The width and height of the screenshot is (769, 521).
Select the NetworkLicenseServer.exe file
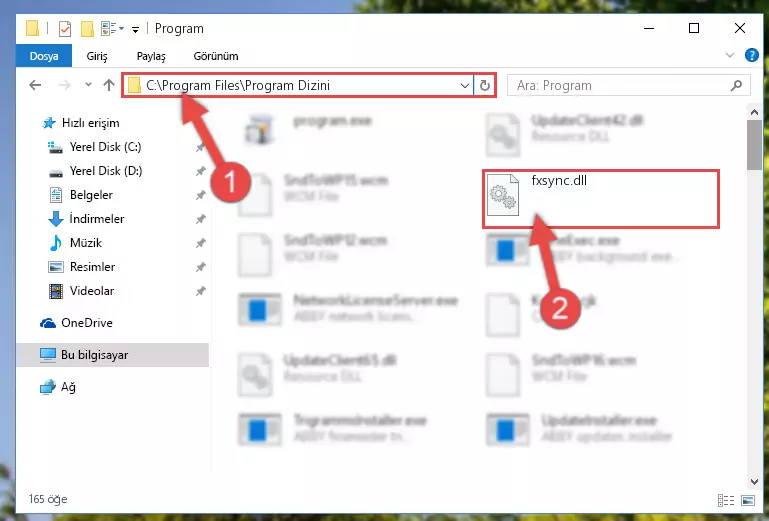(x=375, y=300)
